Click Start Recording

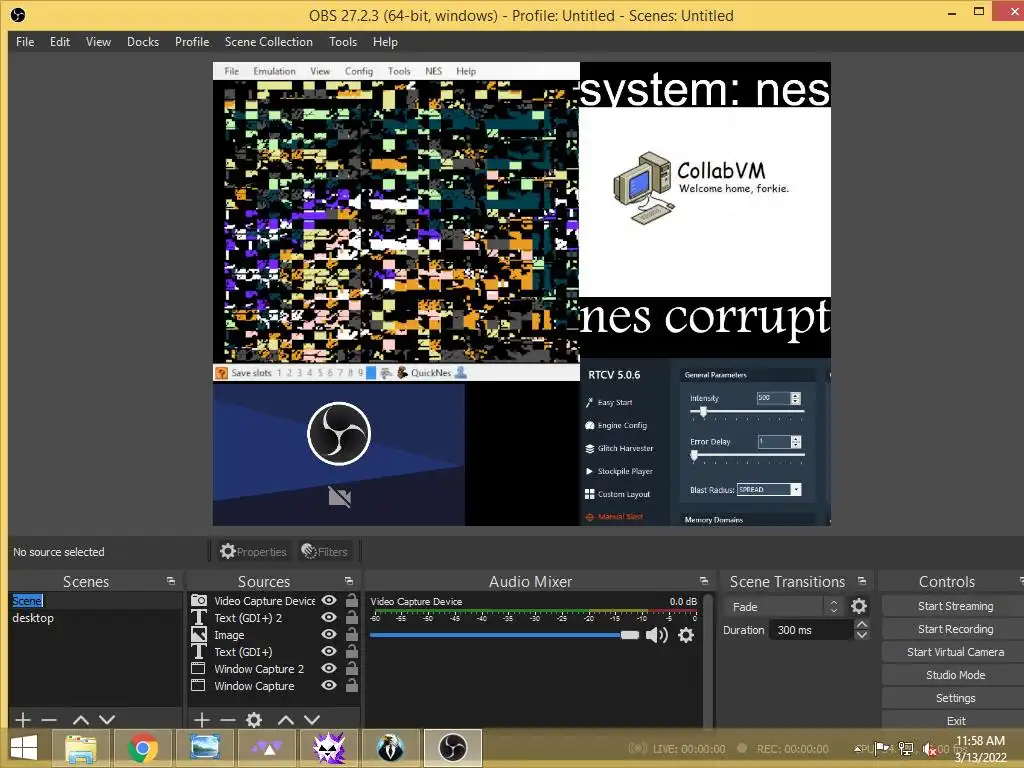tap(955, 629)
